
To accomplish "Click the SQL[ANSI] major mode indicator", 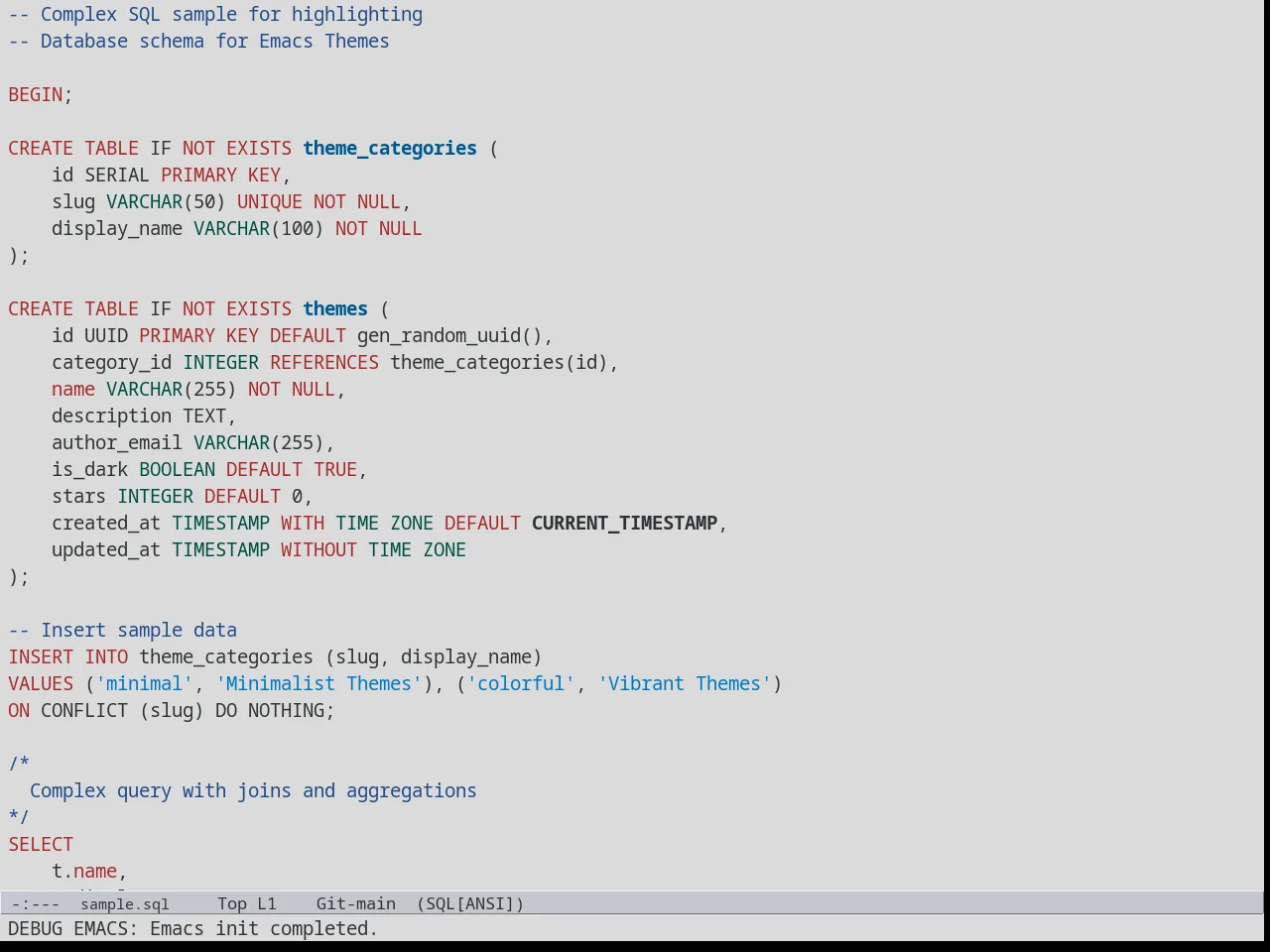I will (470, 904).
